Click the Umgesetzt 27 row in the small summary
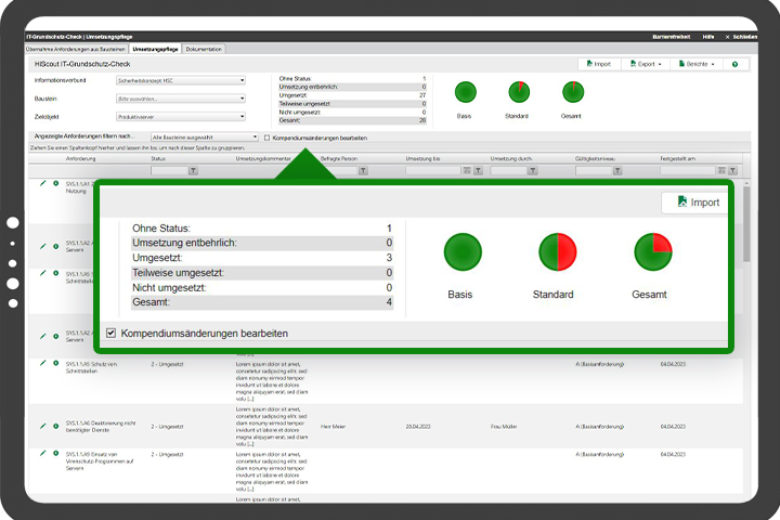 tap(352, 95)
